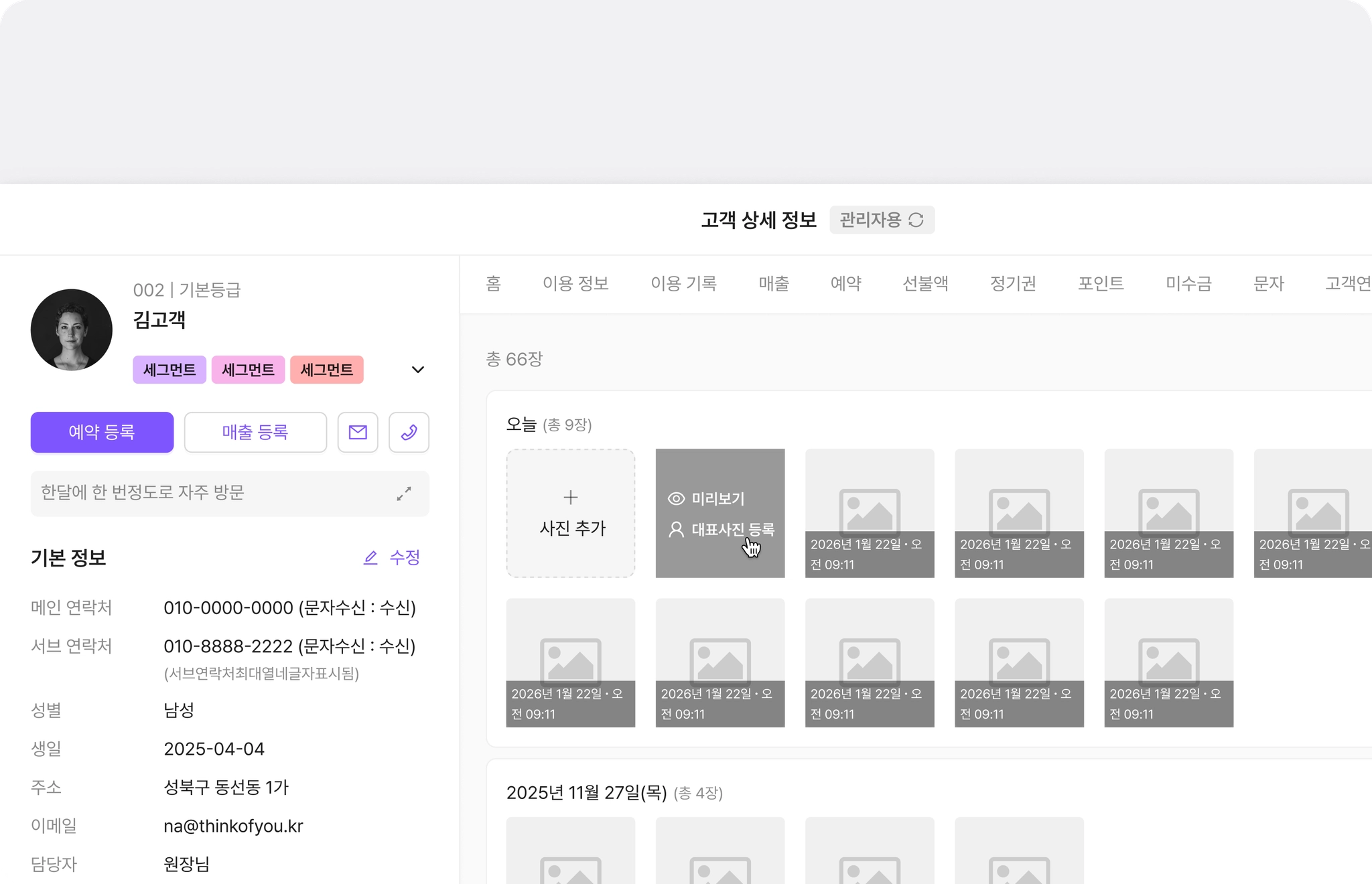1372x884 pixels.
Task: Open first photo thumbnail under 2025년 11월 27일
Action: [x=571, y=852]
